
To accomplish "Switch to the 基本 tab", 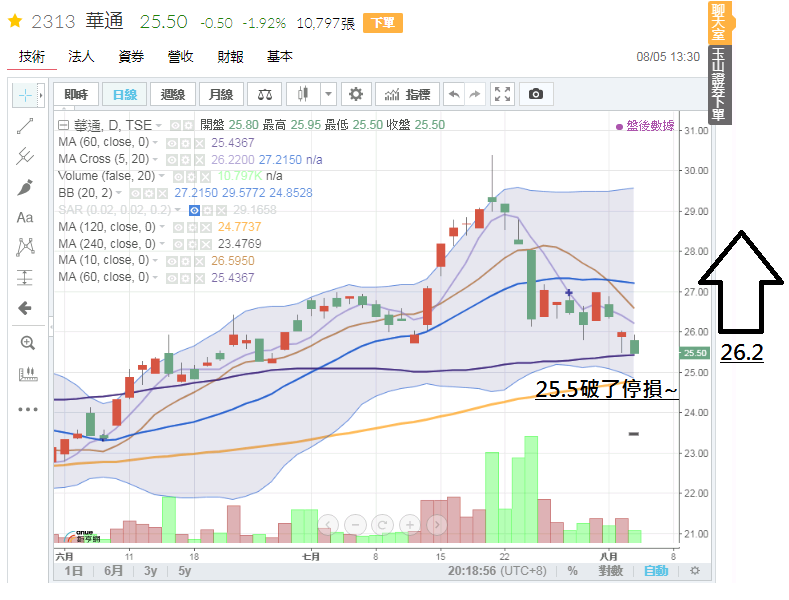I will (x=279, y=56).
